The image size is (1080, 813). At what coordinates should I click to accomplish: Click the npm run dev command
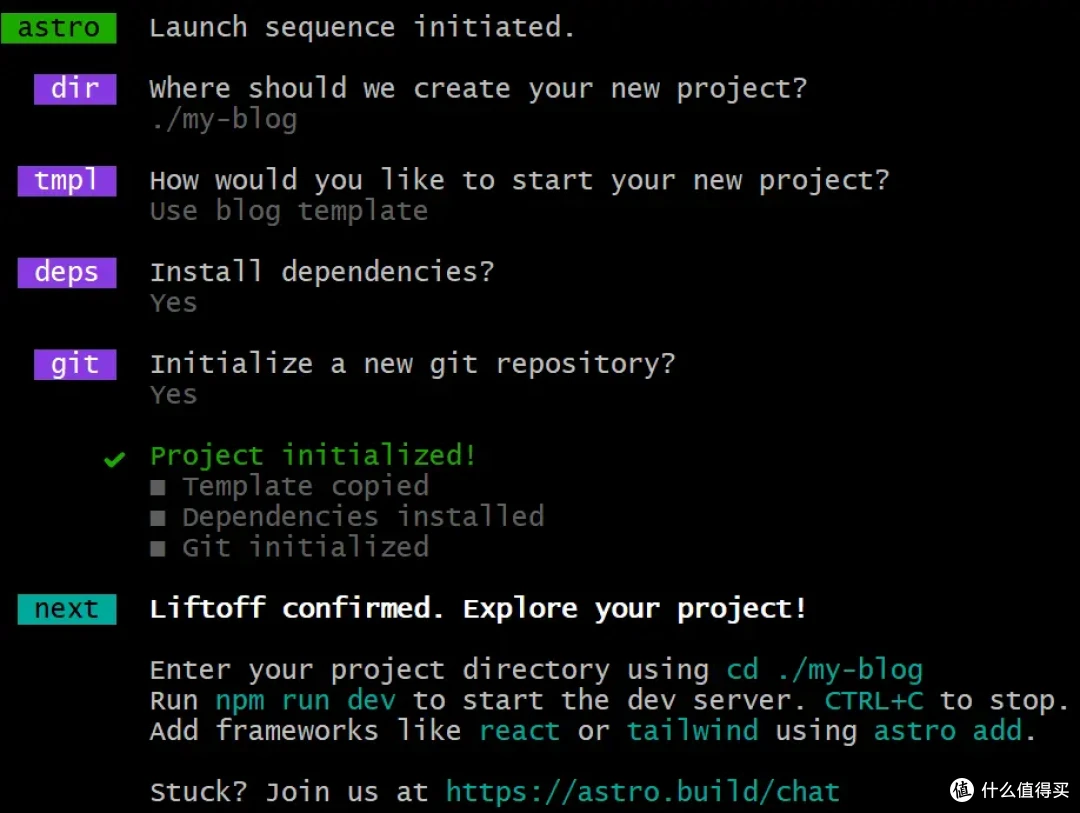point(305,701)
